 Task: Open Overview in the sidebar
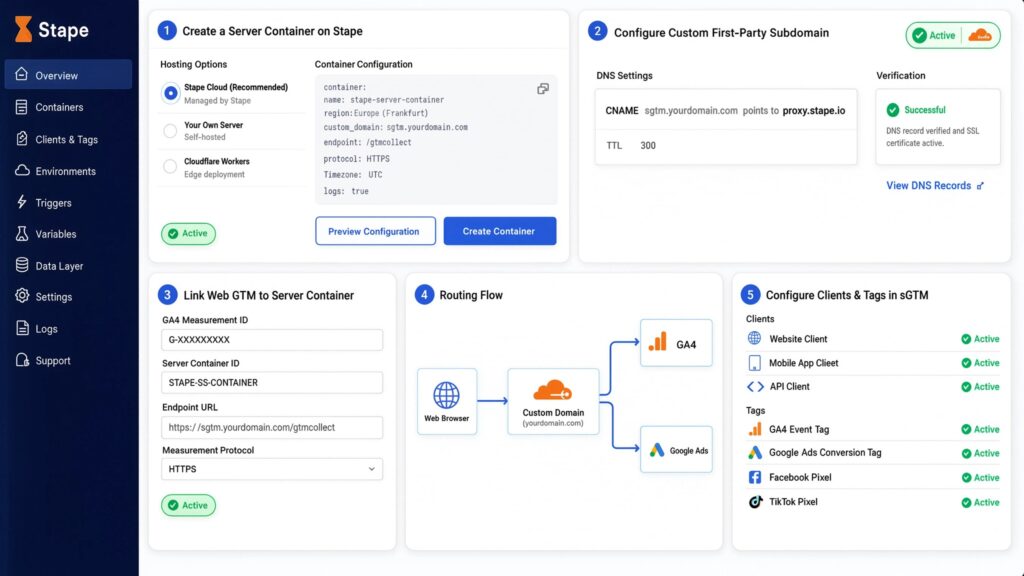68,75
